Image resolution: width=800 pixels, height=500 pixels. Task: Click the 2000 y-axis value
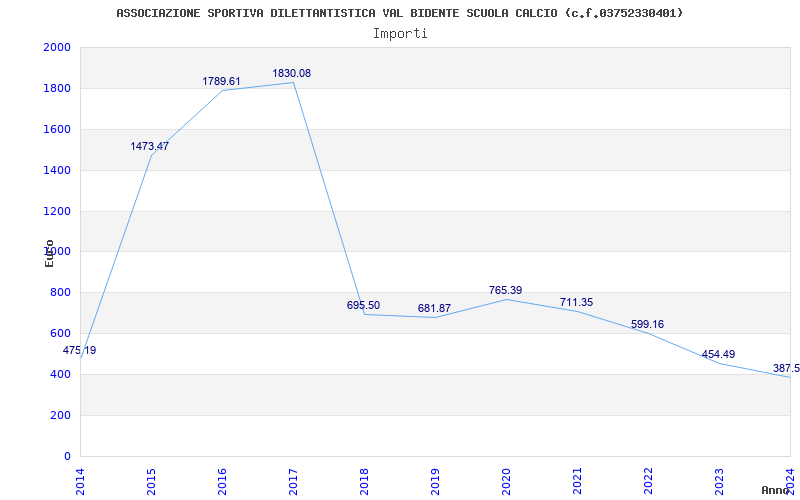(57, 48)
